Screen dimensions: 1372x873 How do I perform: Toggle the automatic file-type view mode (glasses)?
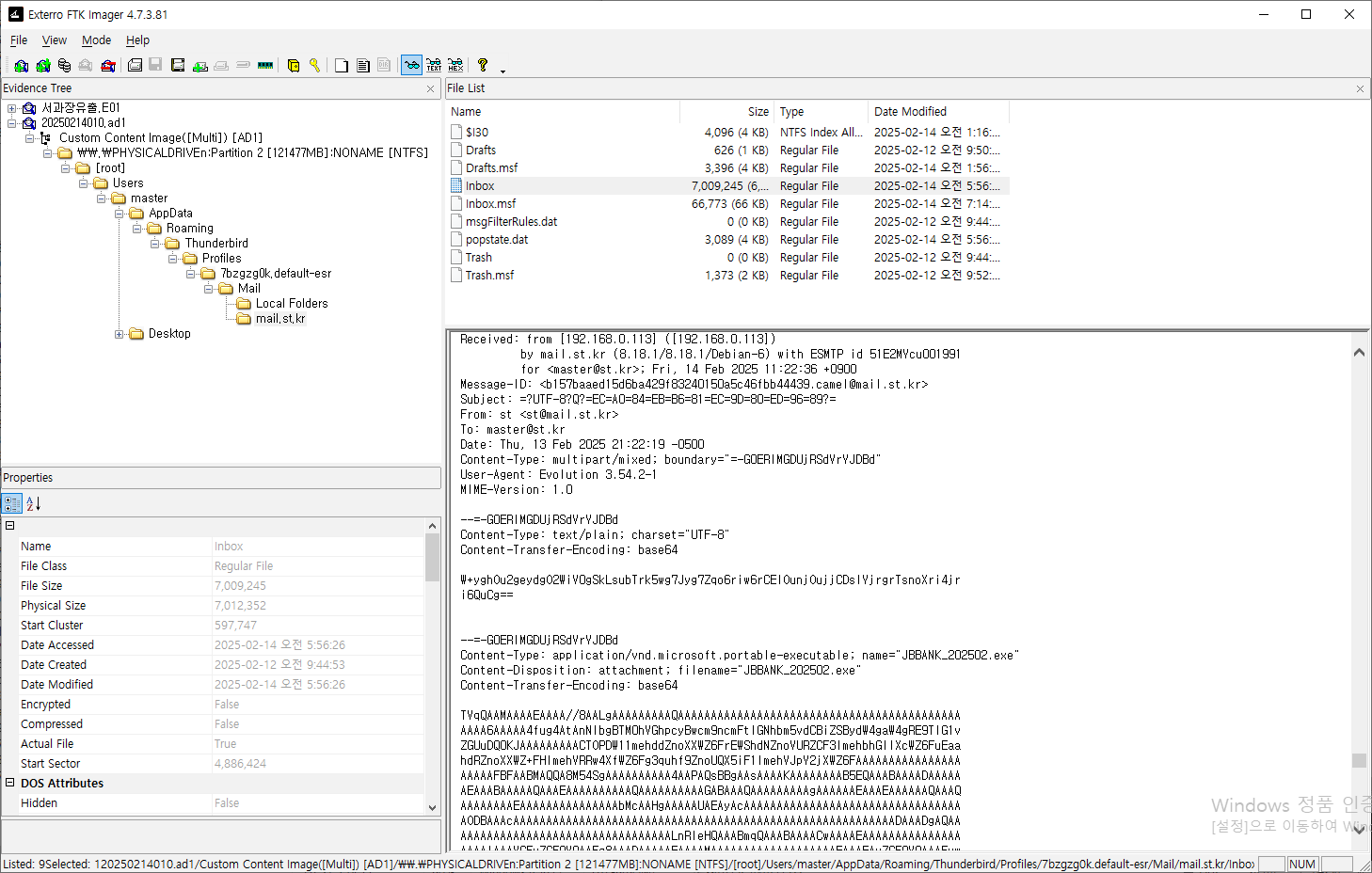(411, 65)
